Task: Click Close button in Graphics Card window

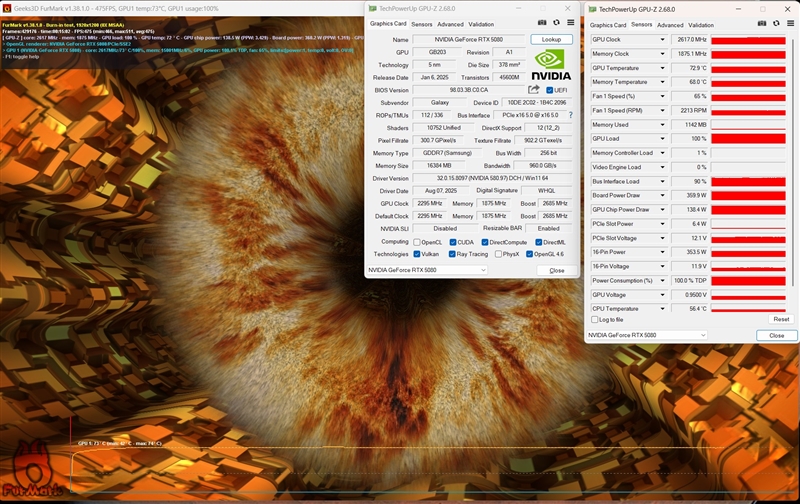Action: click(x=557, y=270)
